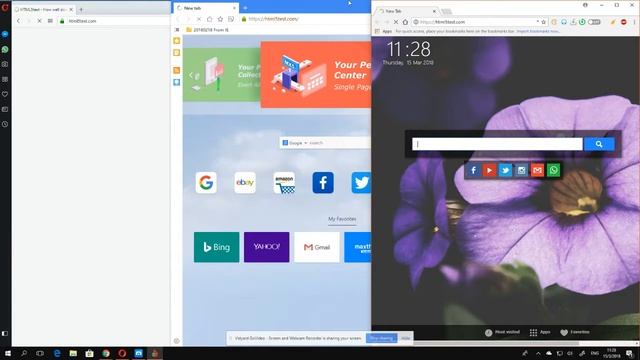Open YouTube shortcut below the search box
The height and width of the screenshot is (360, 640).
tap(489, 170)
